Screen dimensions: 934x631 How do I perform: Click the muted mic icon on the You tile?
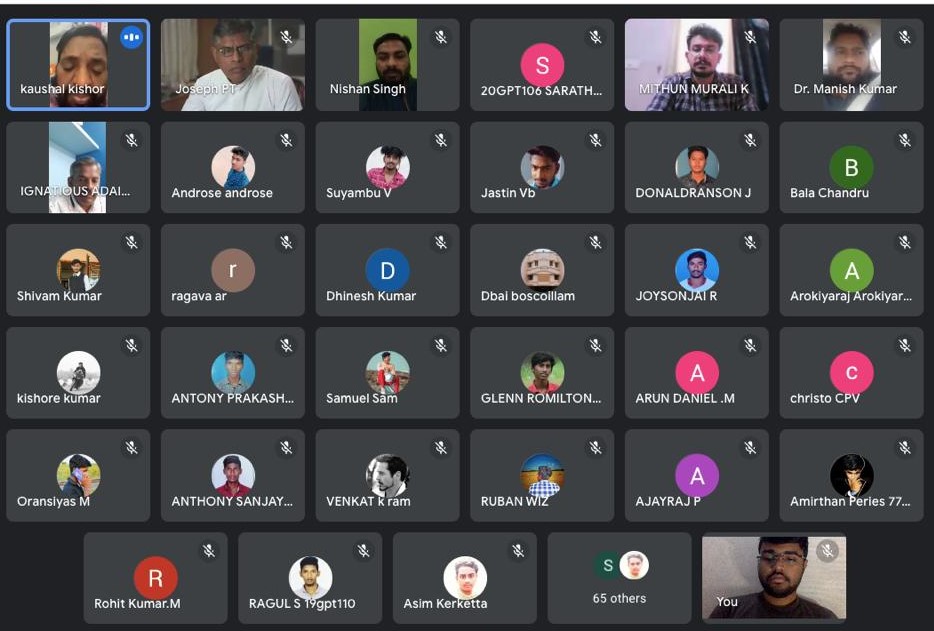click(x=827, y=551)
